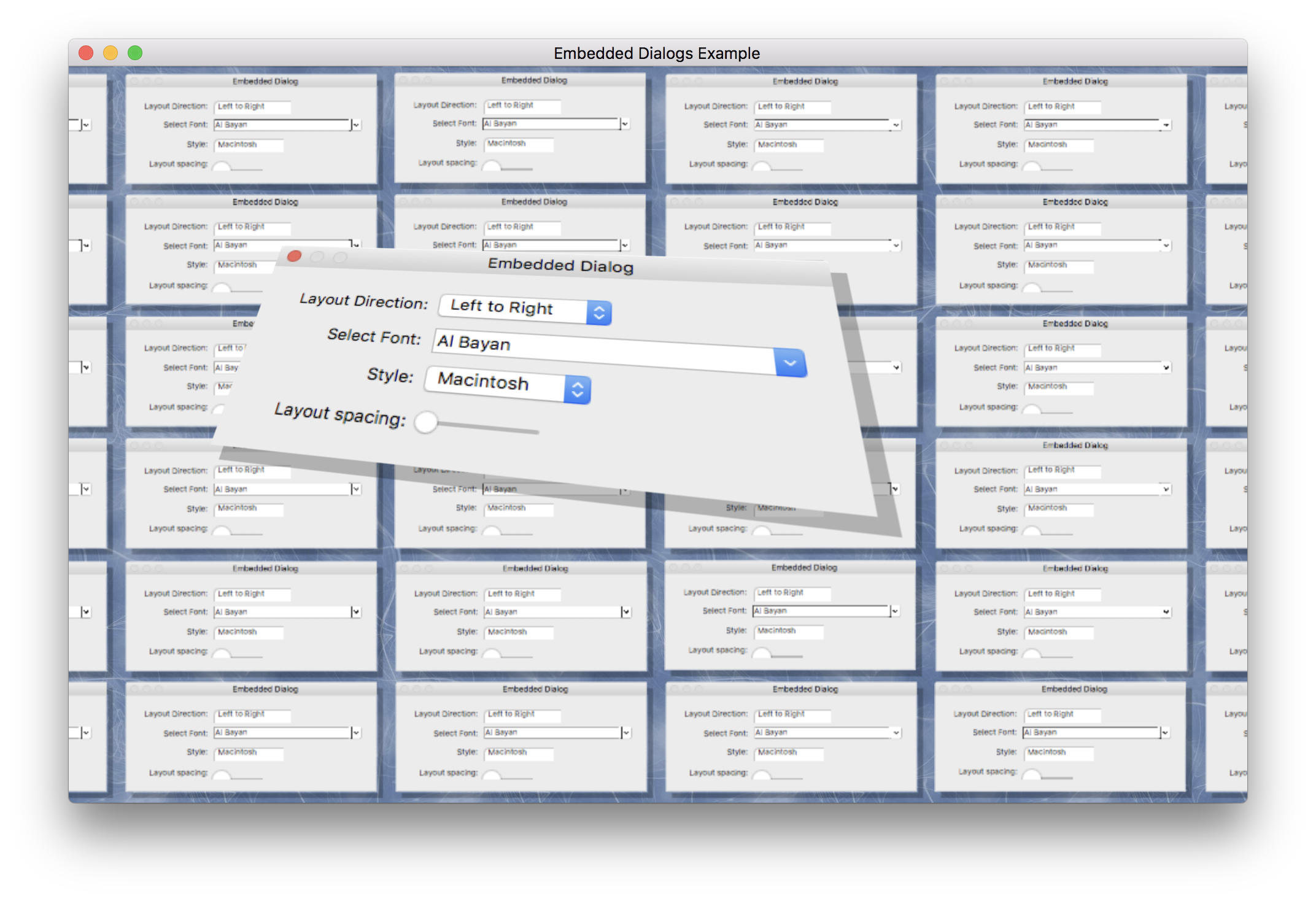The width and height of the screenshot is (1316, 901).
Task: Click title bar of top-left small Embedded Dialog
Action: coord(265,81)
